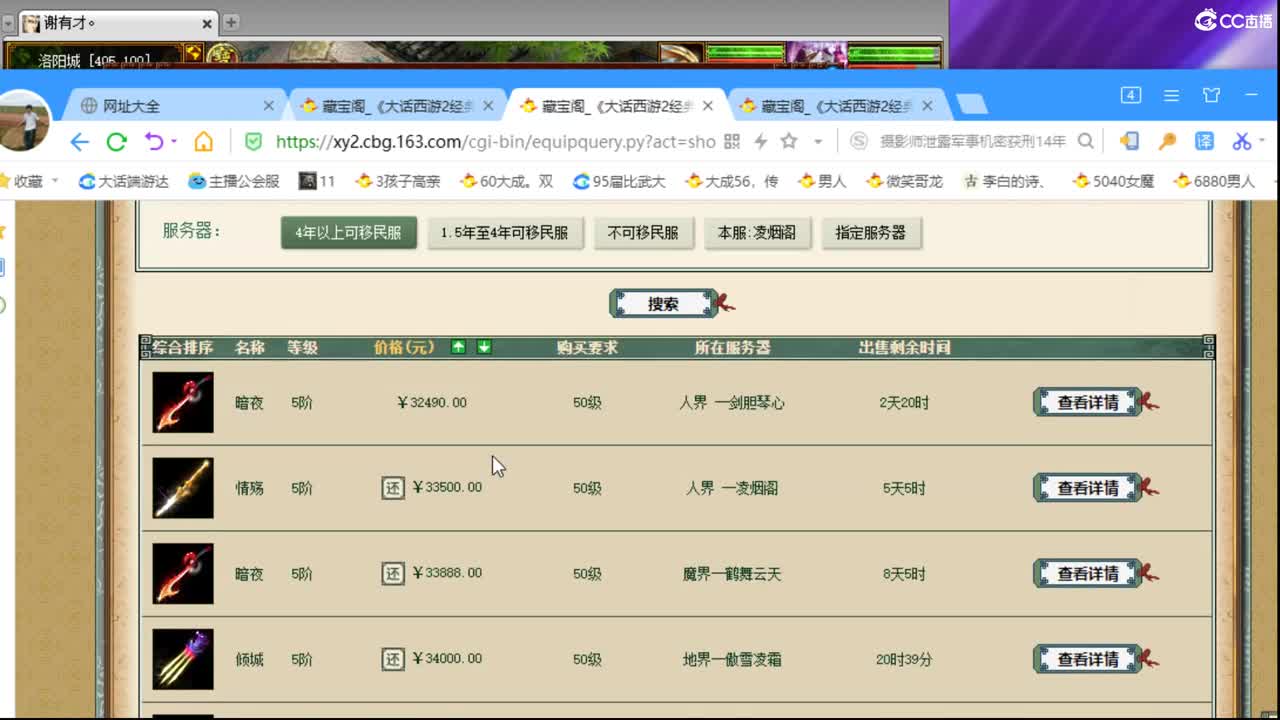Open 60大成。双 bookmark
Image resolution: width=1280 pixels, height=720 pixels.
point(506,182)
